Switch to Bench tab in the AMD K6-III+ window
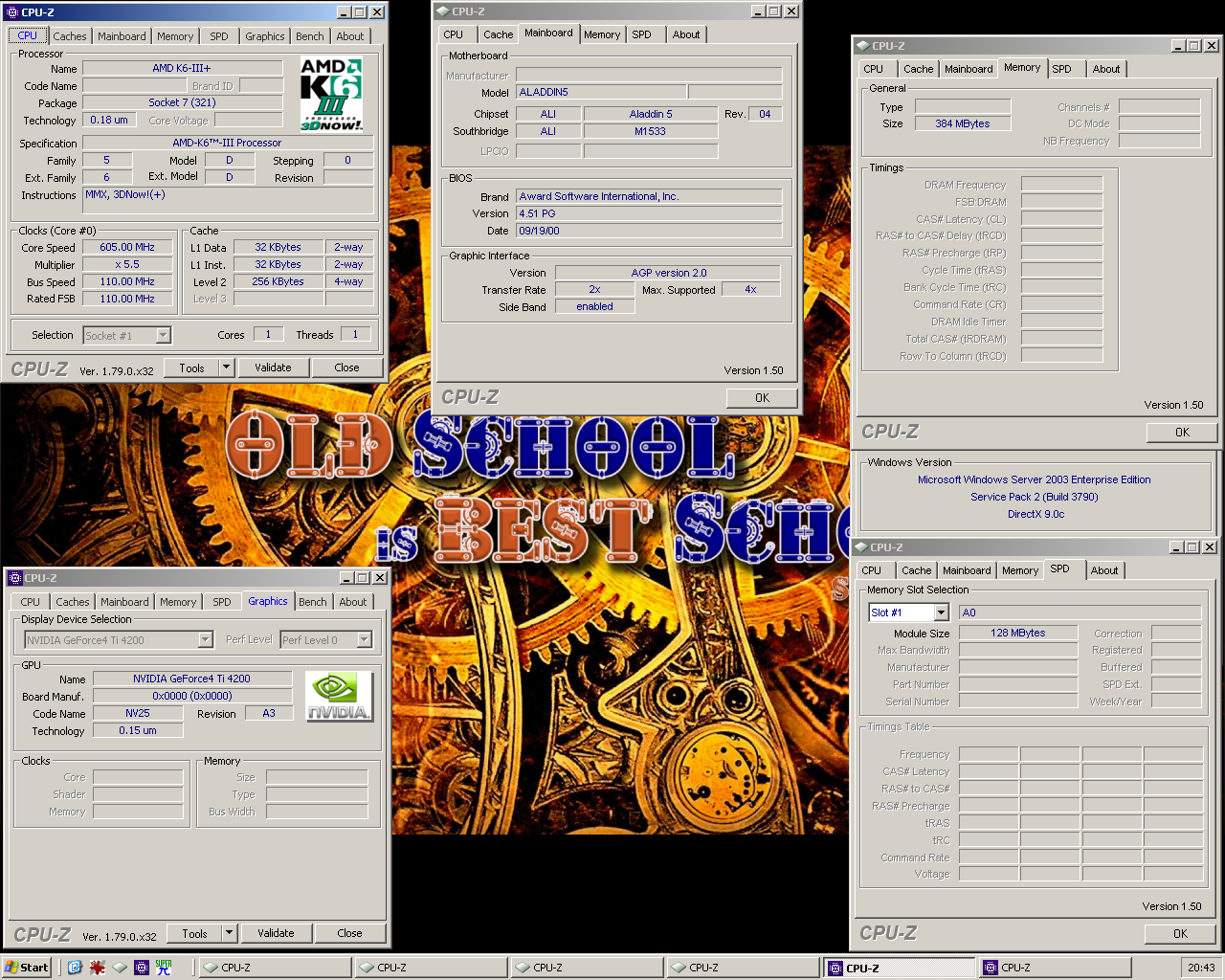1225x980 pixels. pos(310,36)
